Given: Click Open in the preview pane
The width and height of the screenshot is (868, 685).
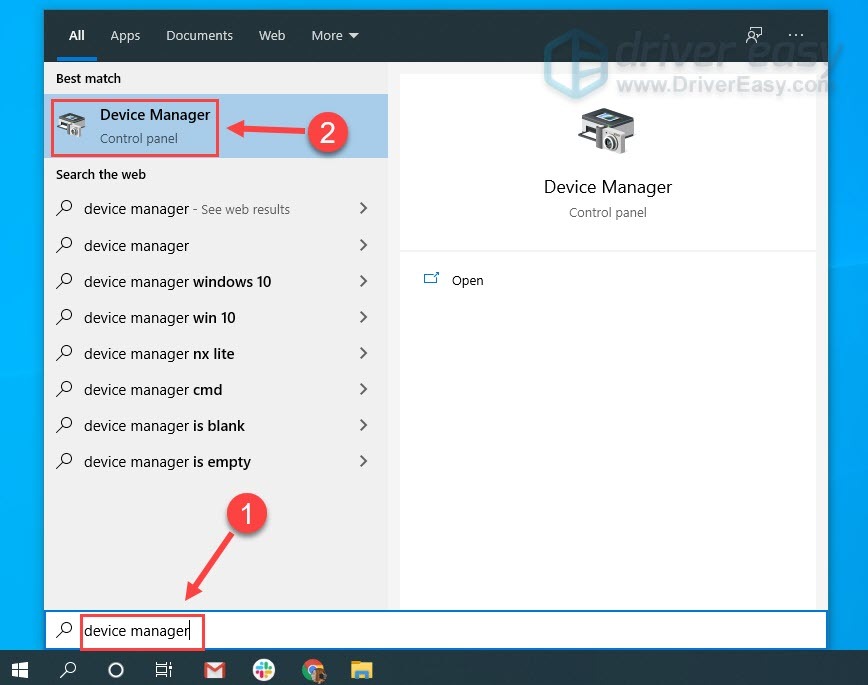Looking at the screenshot, I should (467, 280).
